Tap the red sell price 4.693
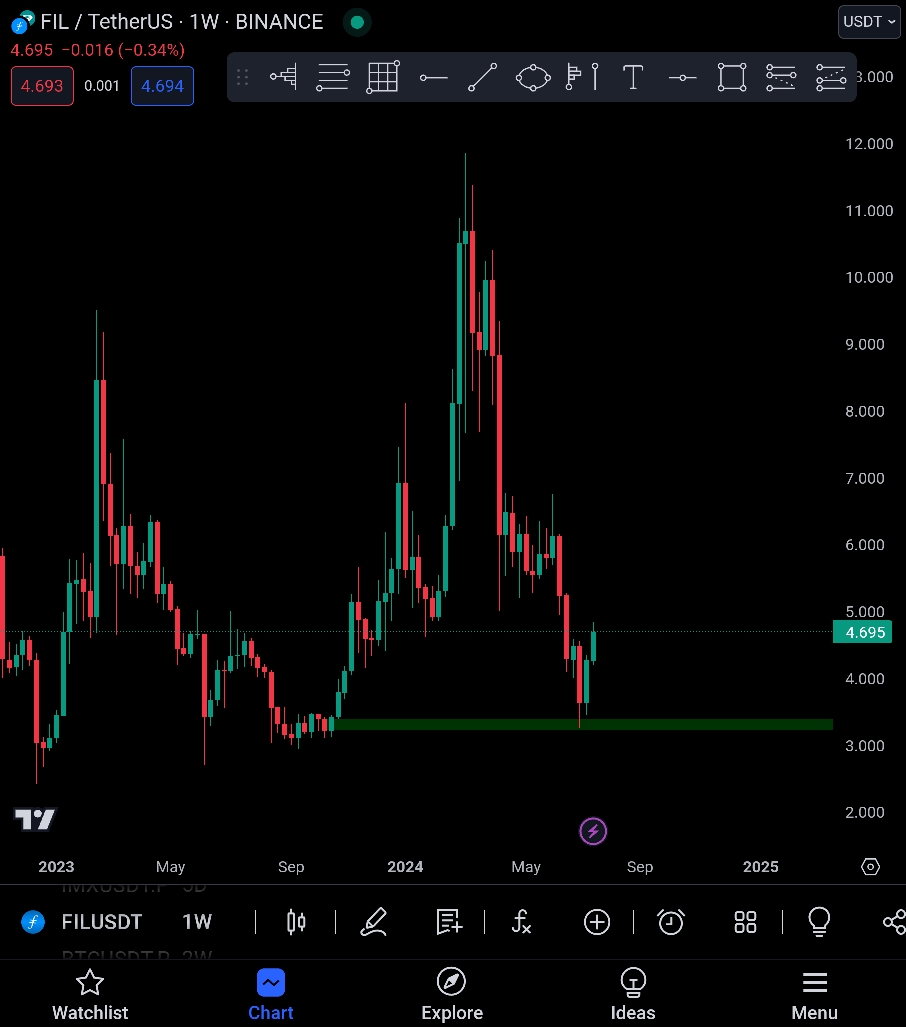This screenshot has height=1027, width=906. click(x=42, y=86)
